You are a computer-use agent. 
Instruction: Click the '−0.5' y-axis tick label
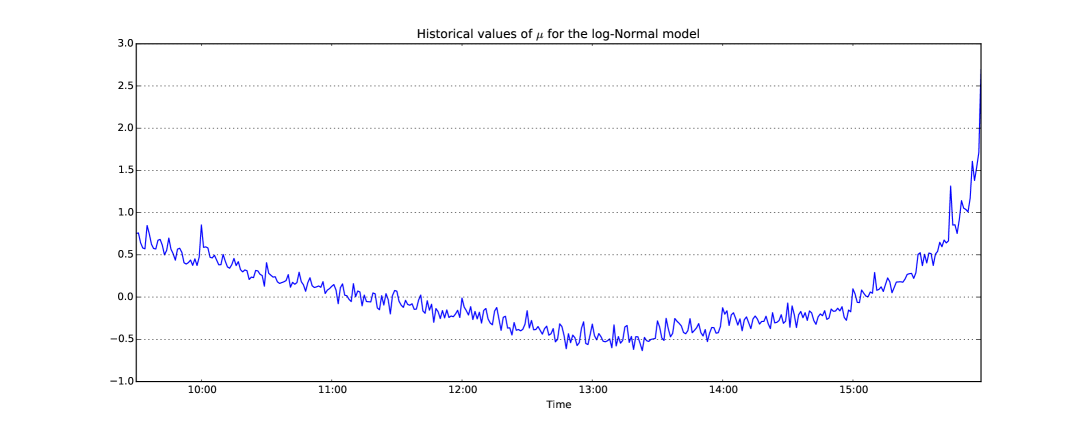[120, 340]
